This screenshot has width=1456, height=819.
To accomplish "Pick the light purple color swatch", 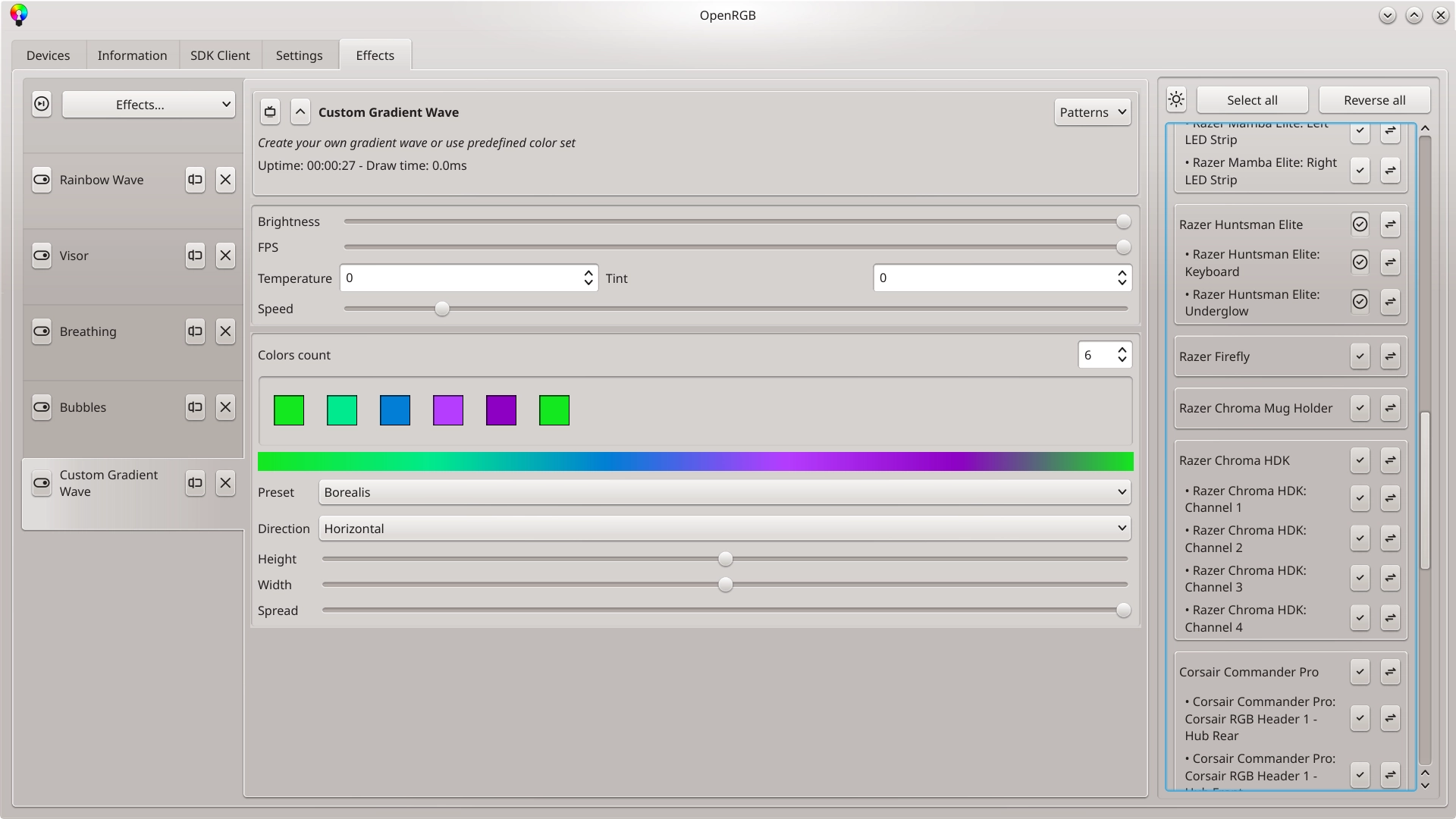I will [x=448, y=410].
